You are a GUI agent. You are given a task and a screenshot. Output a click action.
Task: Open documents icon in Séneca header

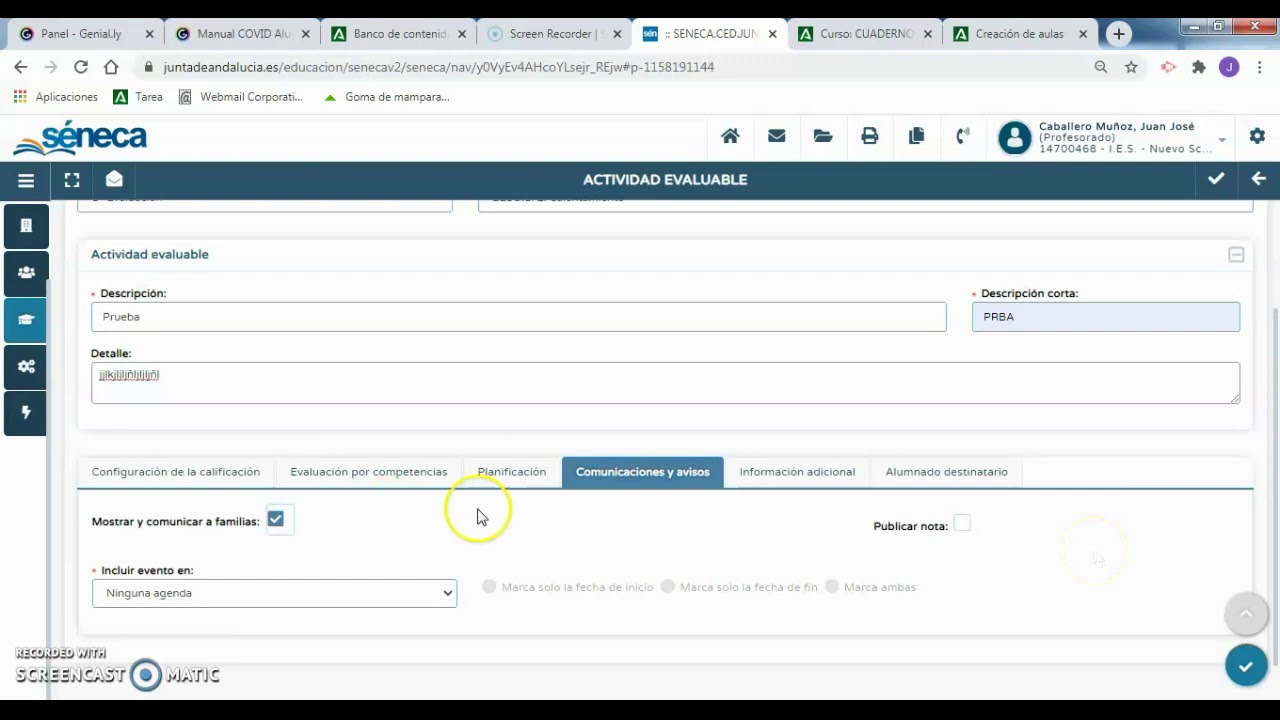tap(916, 136)
